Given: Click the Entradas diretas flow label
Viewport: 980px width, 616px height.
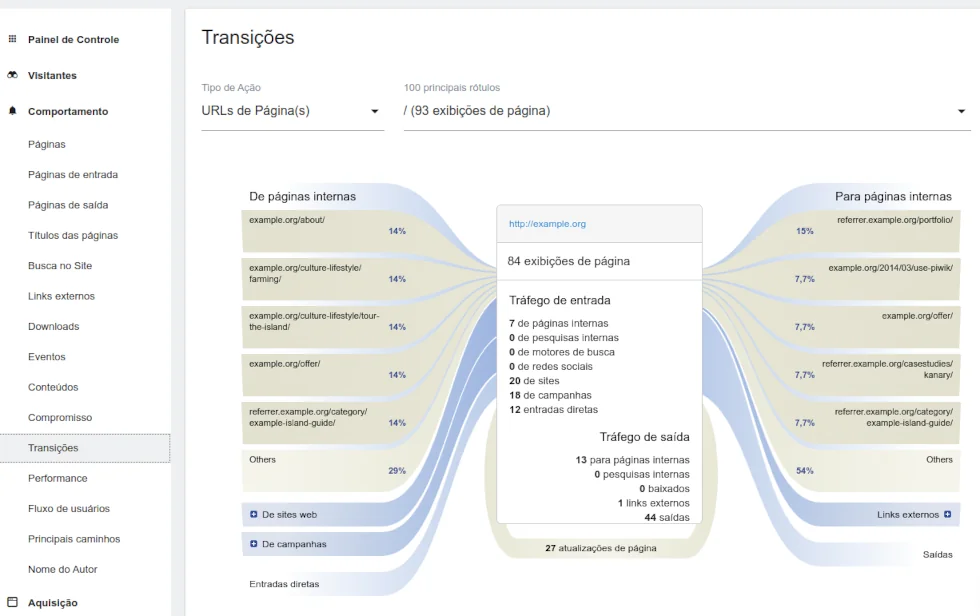Looking at the screenshot, I should 284,584.
